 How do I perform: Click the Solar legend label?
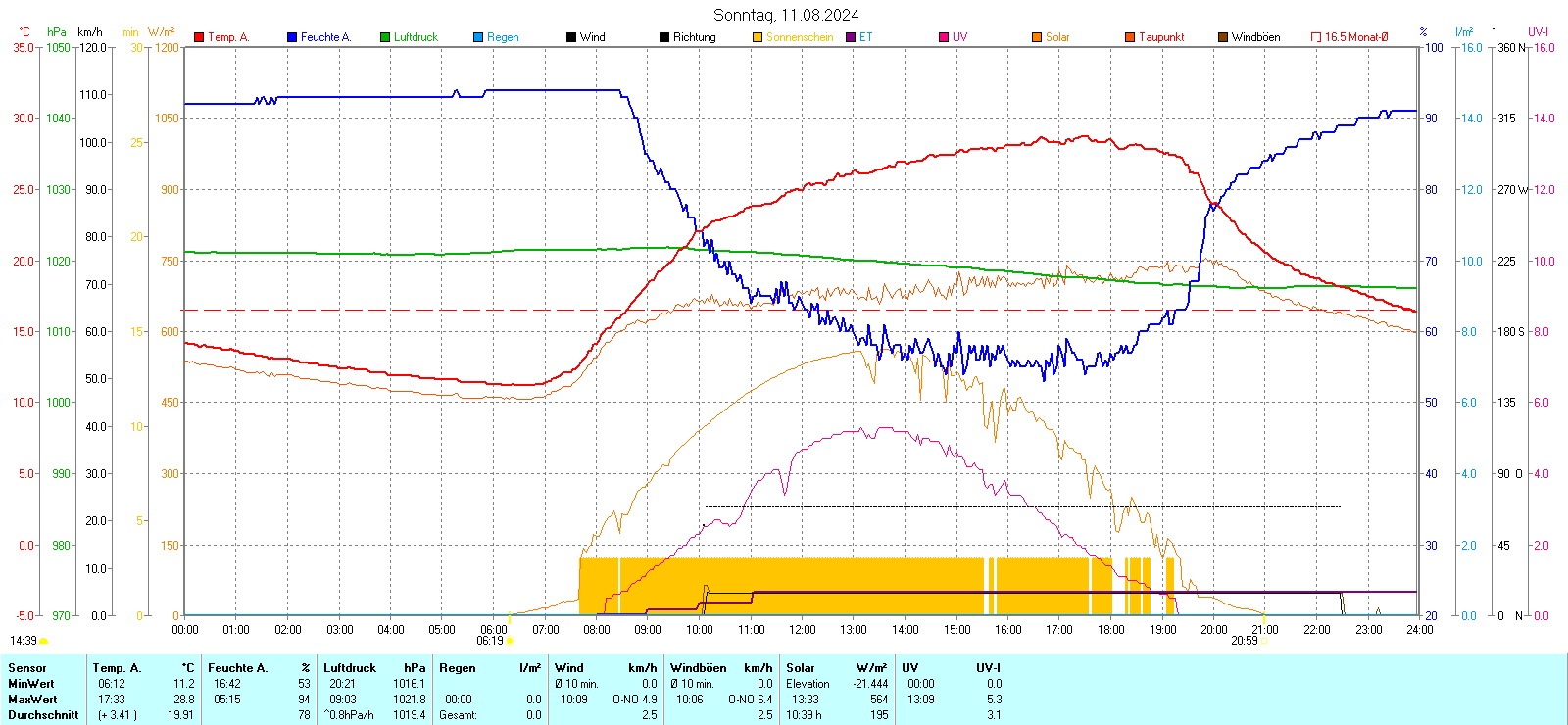1057,37
